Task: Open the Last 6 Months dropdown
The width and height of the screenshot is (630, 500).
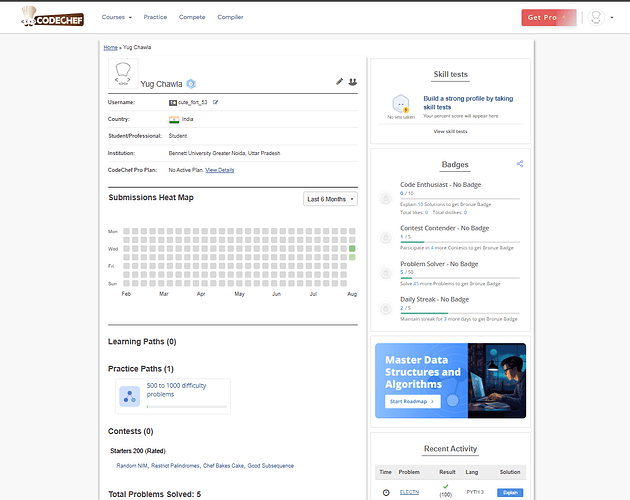Action: click(x=330, y=199)
